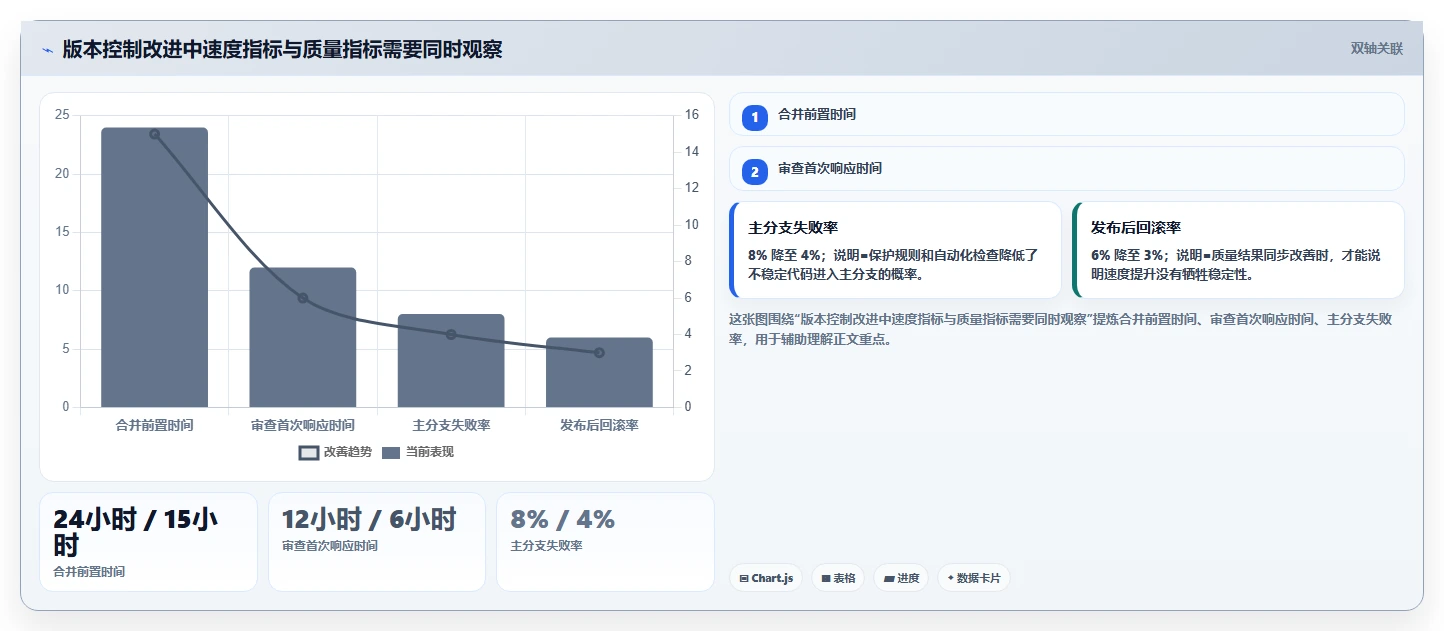Click the 主分支失败率 x-axis label
This screenshot has width=1444, height=631.
(x=451, y=425)
